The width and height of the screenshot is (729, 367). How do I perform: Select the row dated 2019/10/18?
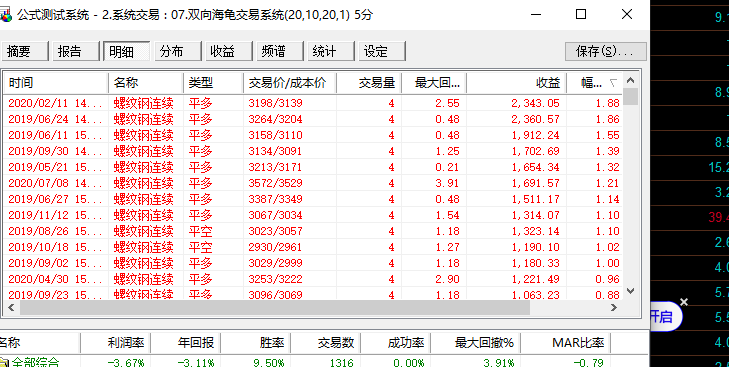tap(314, 247)
